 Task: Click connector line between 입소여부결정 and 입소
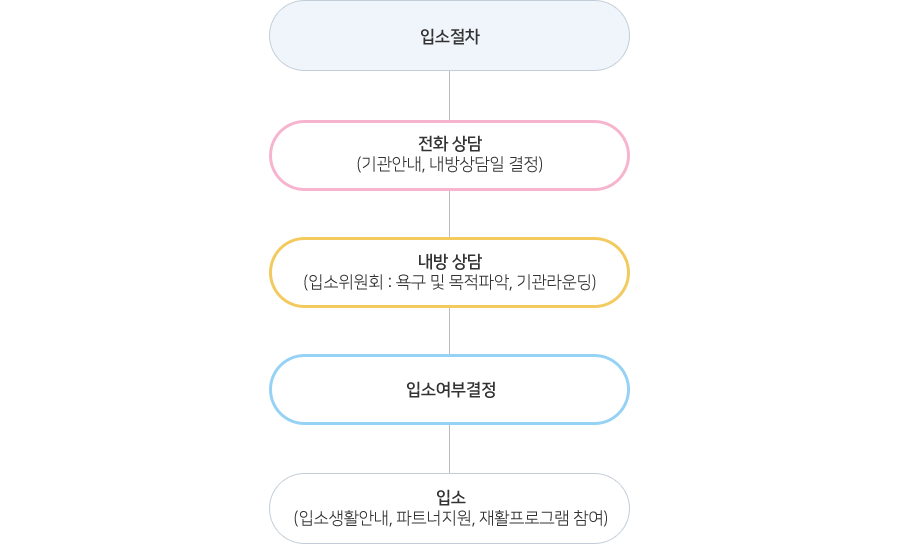pyautogui.click(x=449, y=449)
